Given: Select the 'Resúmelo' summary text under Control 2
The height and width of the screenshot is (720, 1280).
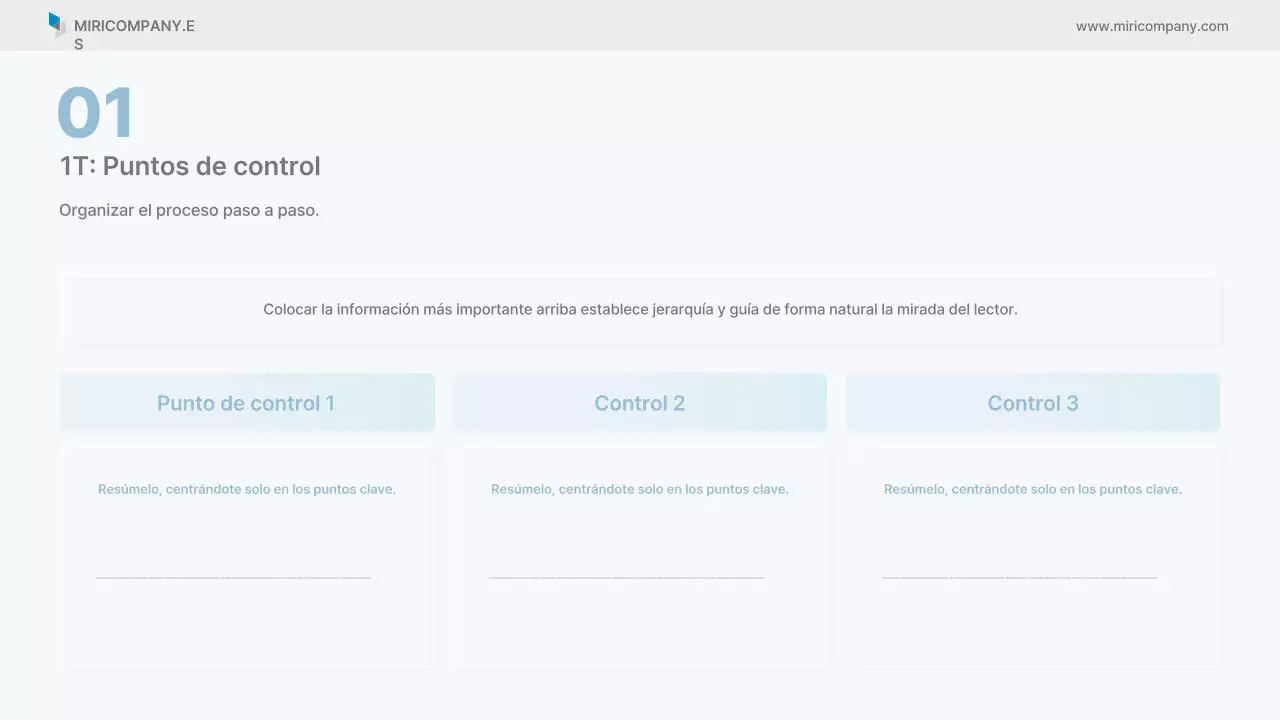Looking at the screenshot, I should coord(640,490).
